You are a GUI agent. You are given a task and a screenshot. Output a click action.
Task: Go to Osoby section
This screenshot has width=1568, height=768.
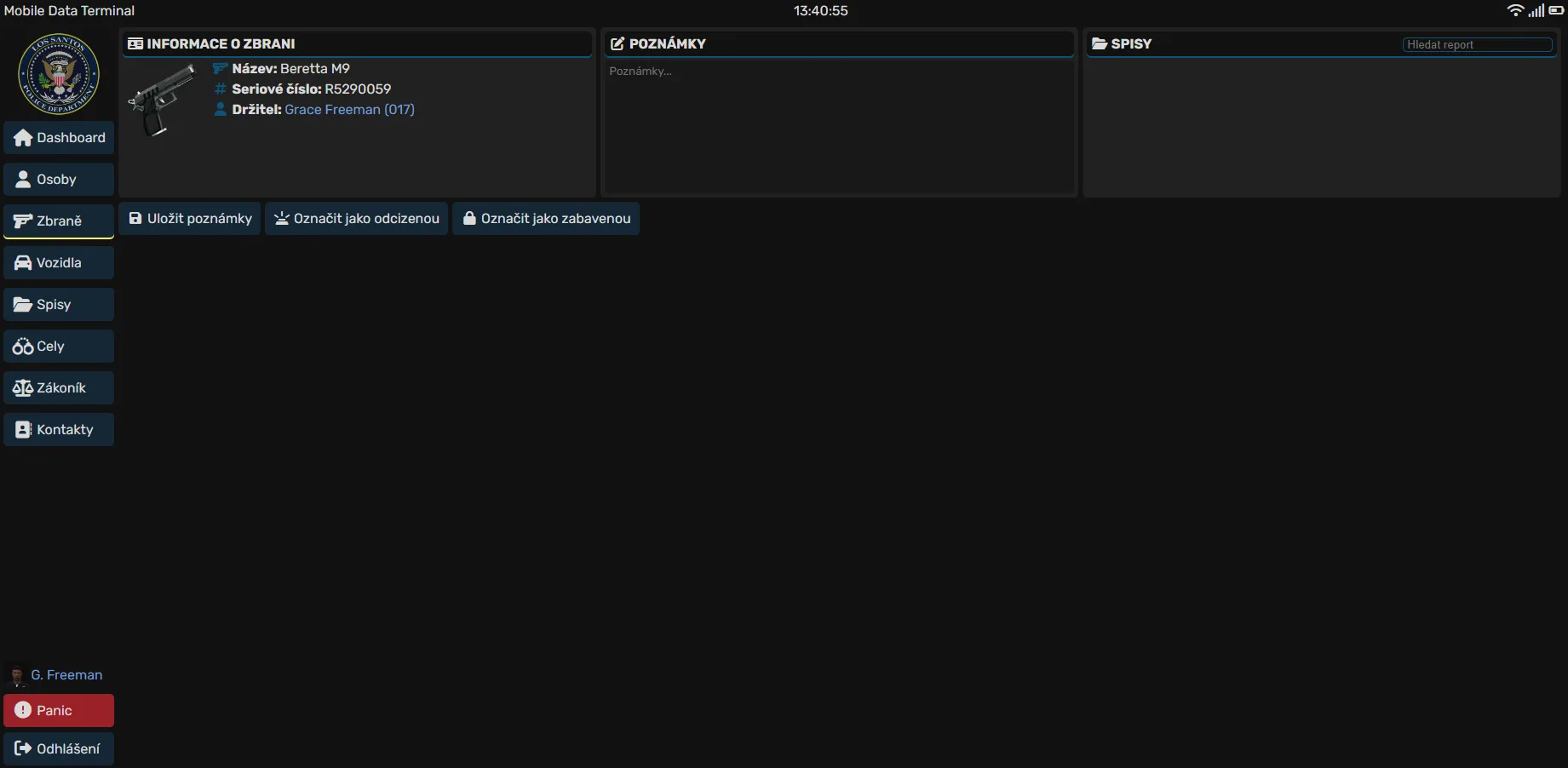pos(59,180)
